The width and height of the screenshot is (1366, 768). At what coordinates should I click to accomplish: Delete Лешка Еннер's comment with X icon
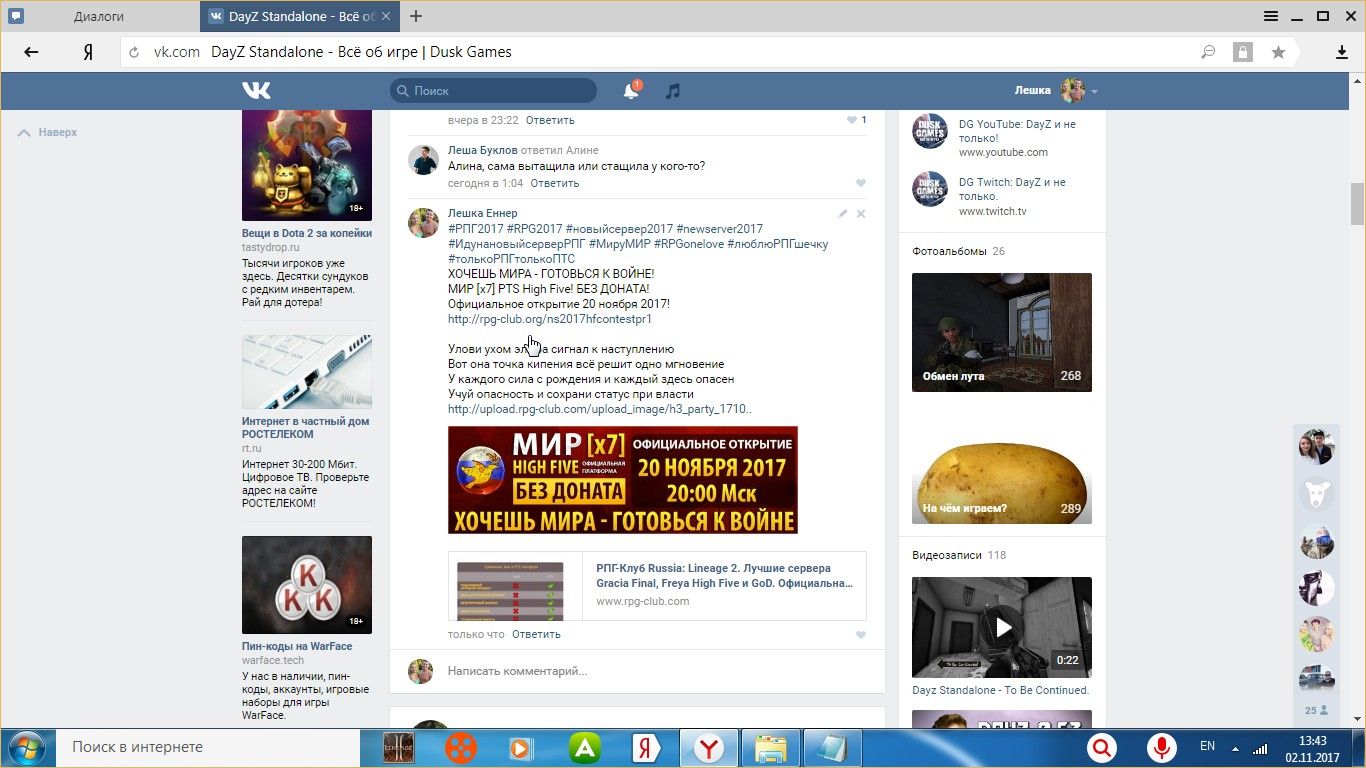click(861, 214)
